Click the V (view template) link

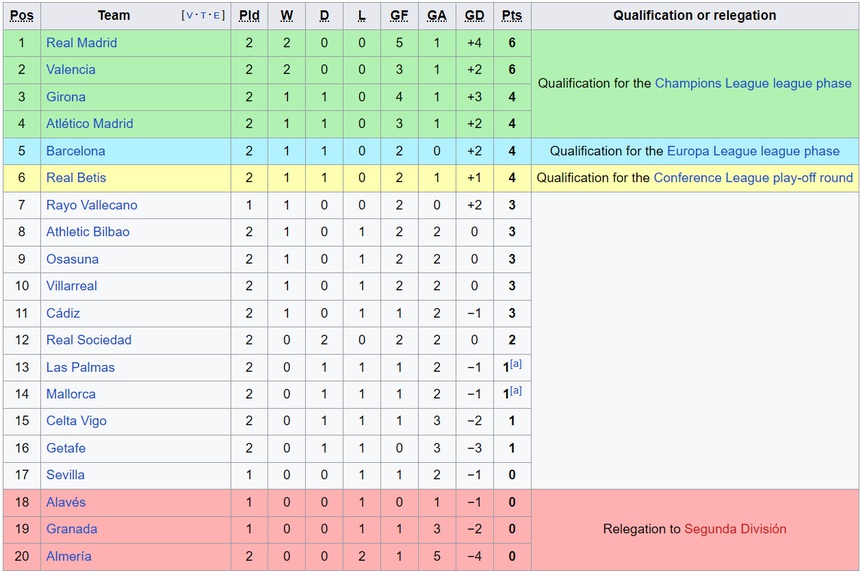point(189,16)
